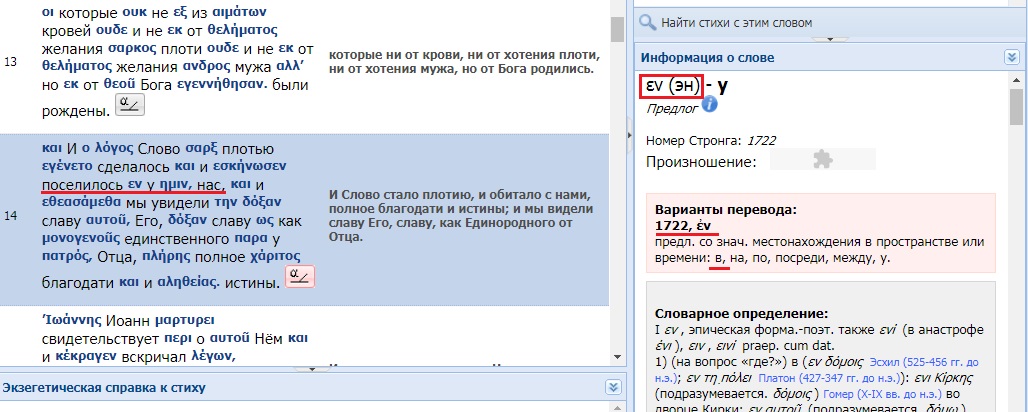Expand the Экзегетическая справка к стиху panel

(x=613, y=387)
